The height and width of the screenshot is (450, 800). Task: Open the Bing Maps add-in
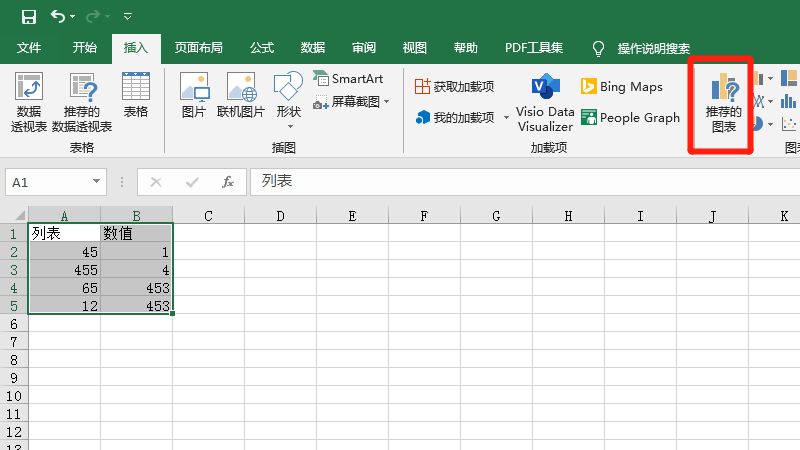coord(621,87)
